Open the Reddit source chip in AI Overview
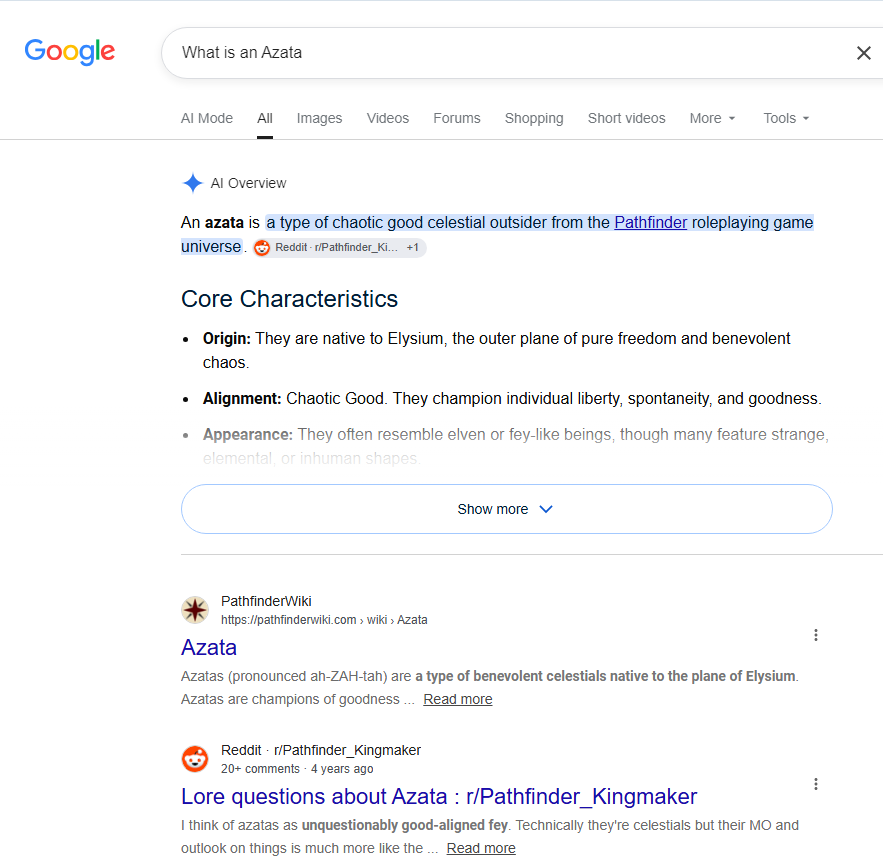Screen dimensions: 883x858 tap(339, 248)
